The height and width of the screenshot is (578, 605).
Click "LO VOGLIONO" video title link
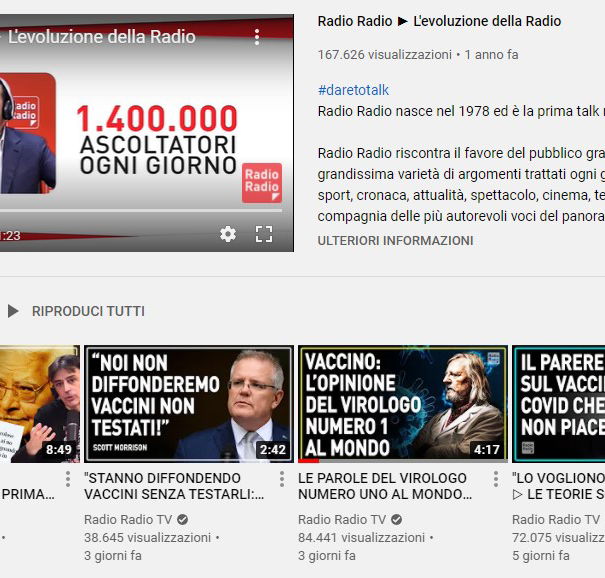558,479
